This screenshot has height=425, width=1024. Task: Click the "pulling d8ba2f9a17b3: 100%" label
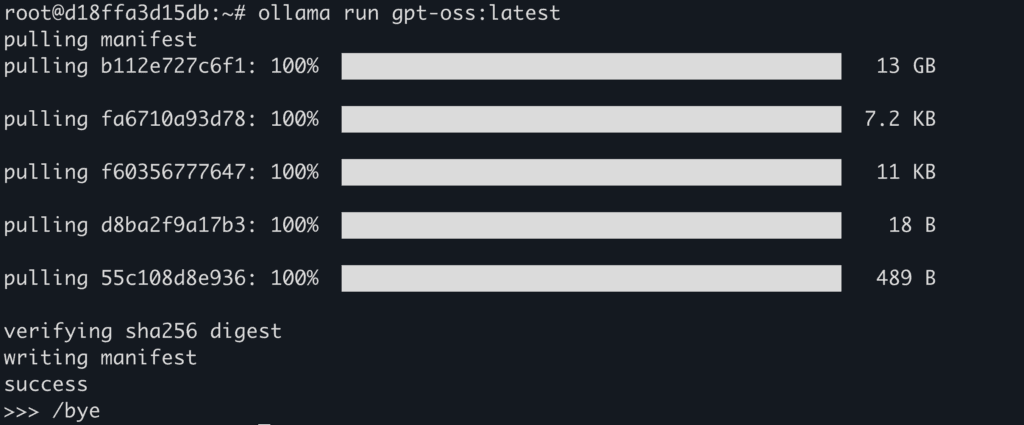(161, 225)
